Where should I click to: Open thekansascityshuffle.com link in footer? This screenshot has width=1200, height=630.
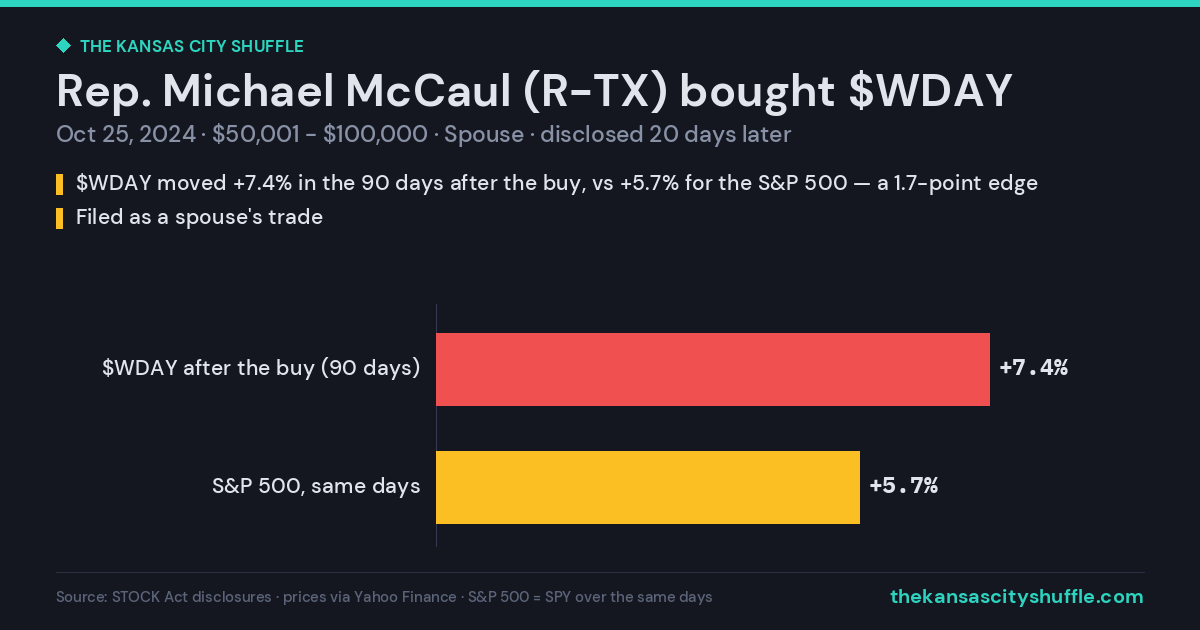pos(1017,597)
